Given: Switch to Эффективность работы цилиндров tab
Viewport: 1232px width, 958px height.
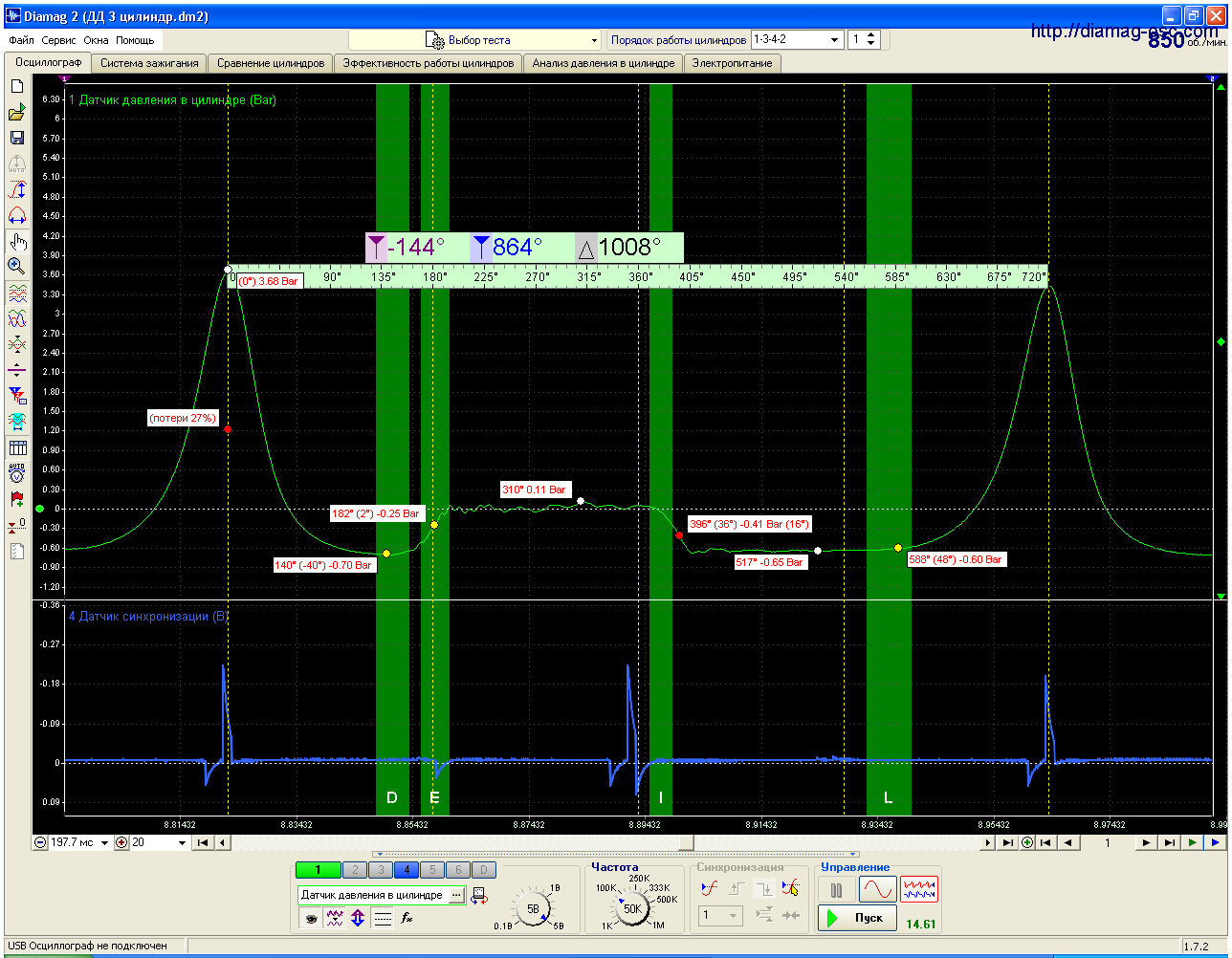Looking at the screenshot, I should pyautogui.click(x=429, y=63).
